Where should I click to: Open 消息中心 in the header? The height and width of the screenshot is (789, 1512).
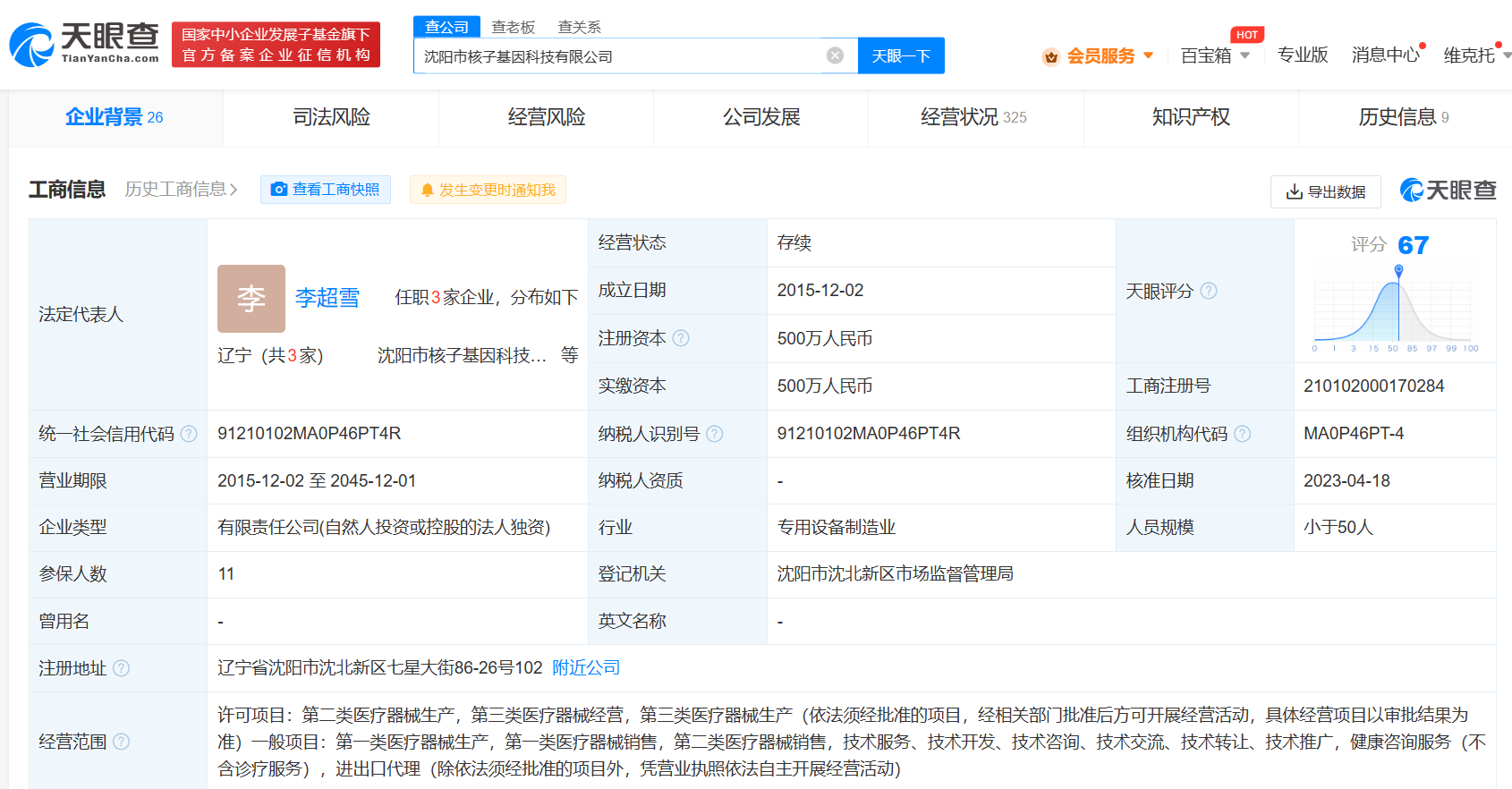coord(1385,55)
